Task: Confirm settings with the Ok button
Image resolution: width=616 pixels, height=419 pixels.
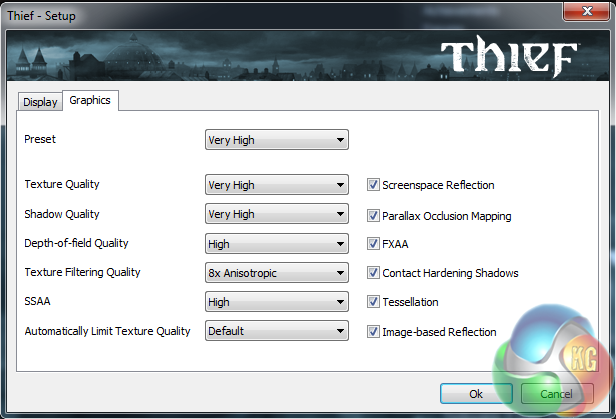Action: [476, 393]
